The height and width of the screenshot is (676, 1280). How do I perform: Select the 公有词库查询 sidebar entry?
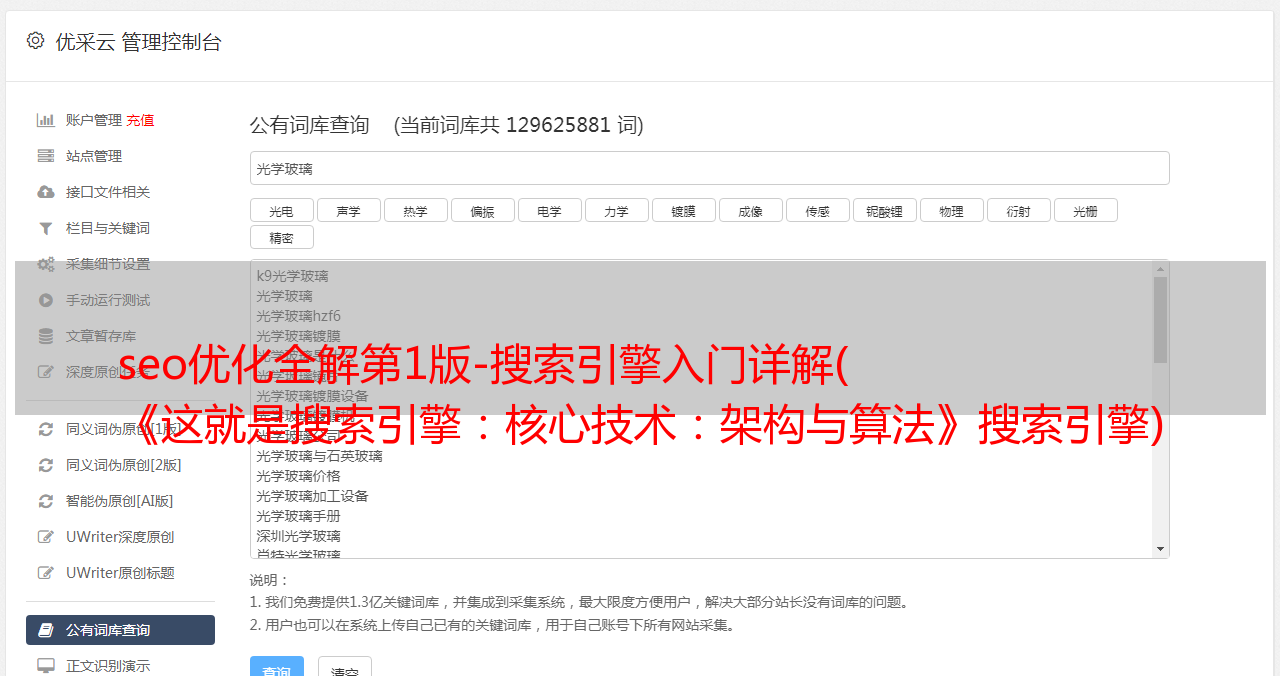pyautogui.click(x=120, y=630)
